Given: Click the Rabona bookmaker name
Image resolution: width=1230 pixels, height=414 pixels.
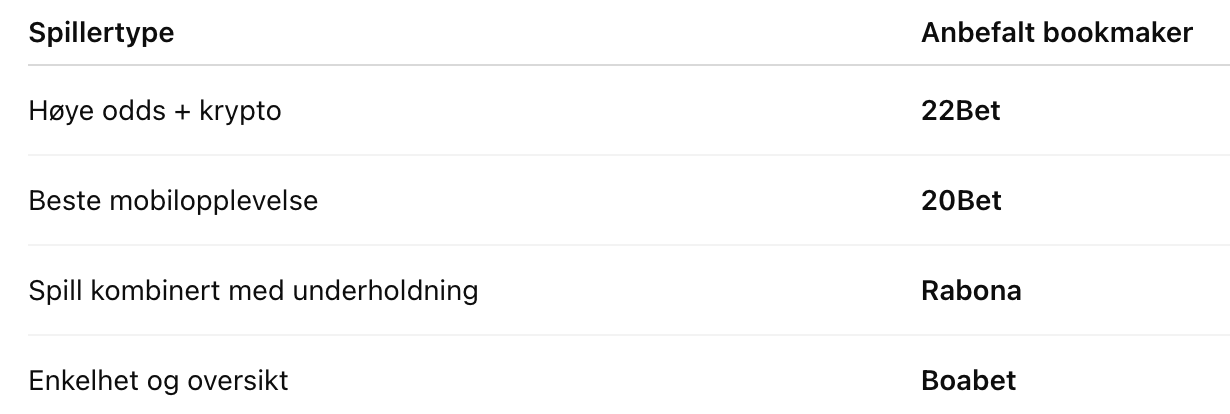Looking at the screenshot, I should coord(970,291).
